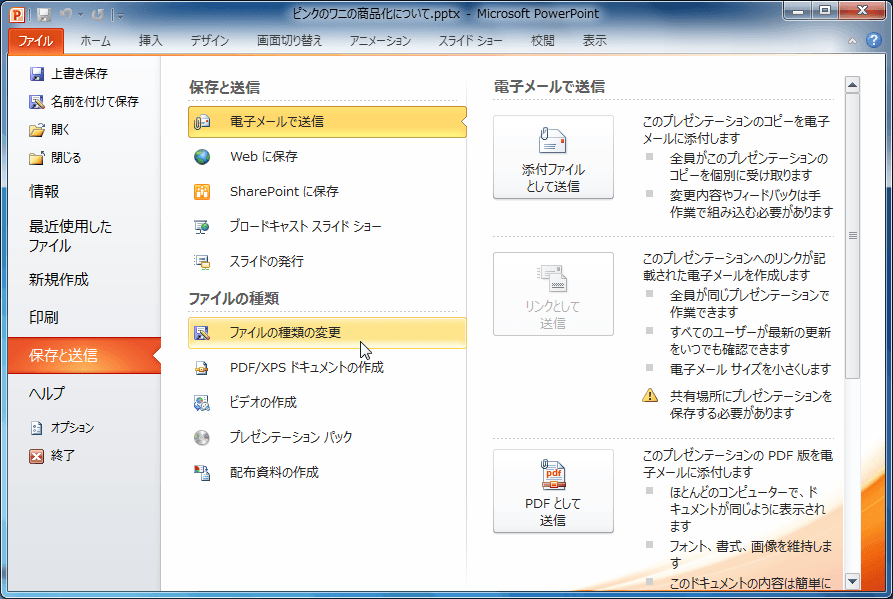Image resolution: width=893 pixels, height=599 pixels.
Task: Switch to the 挿入 tab
Action: 150,40
